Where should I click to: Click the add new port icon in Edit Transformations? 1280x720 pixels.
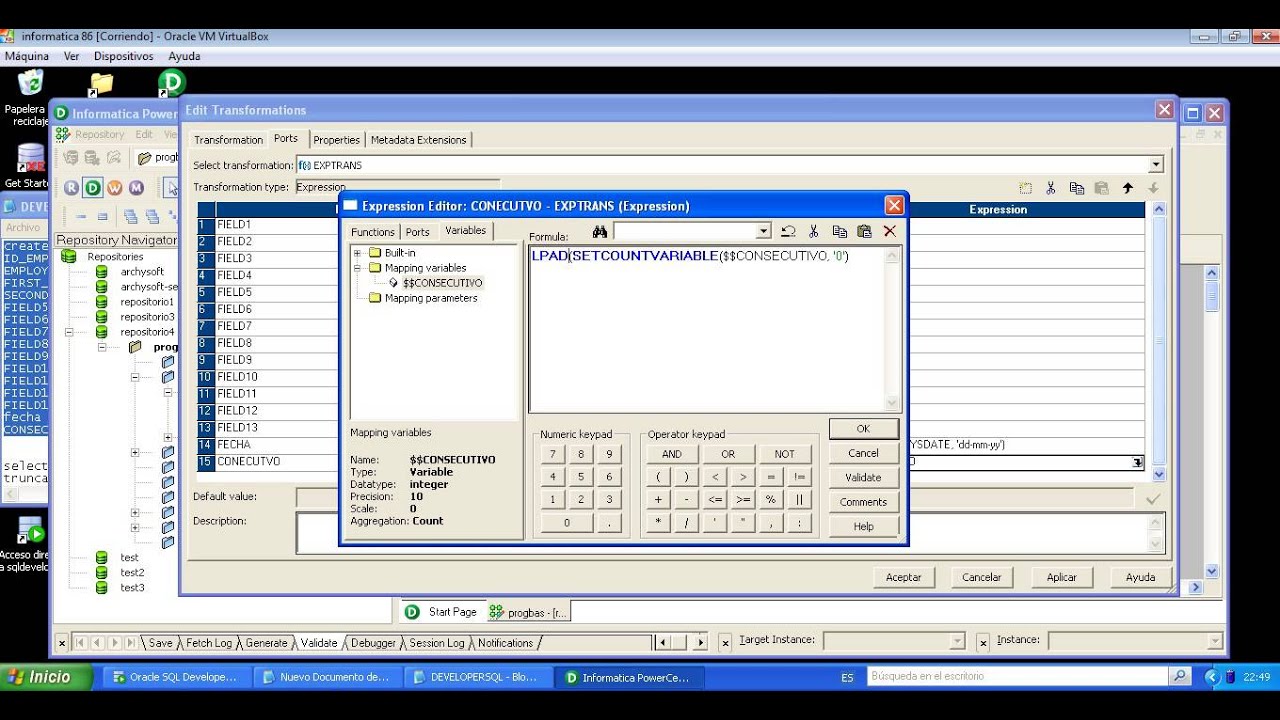pyautogui.click(x=1025, y=187)
